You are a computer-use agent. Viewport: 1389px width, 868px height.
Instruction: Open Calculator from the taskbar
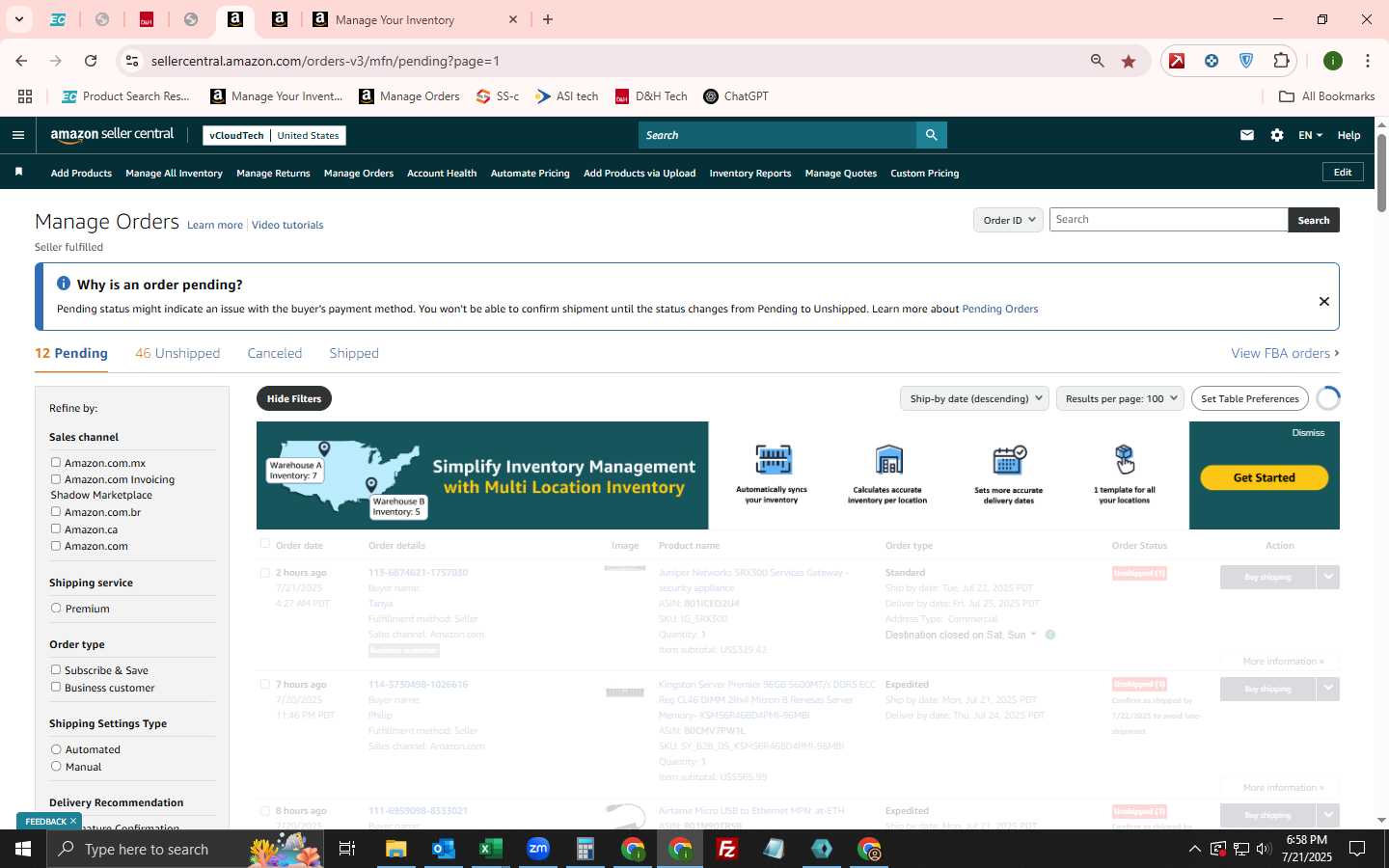(x=586, y=849)
